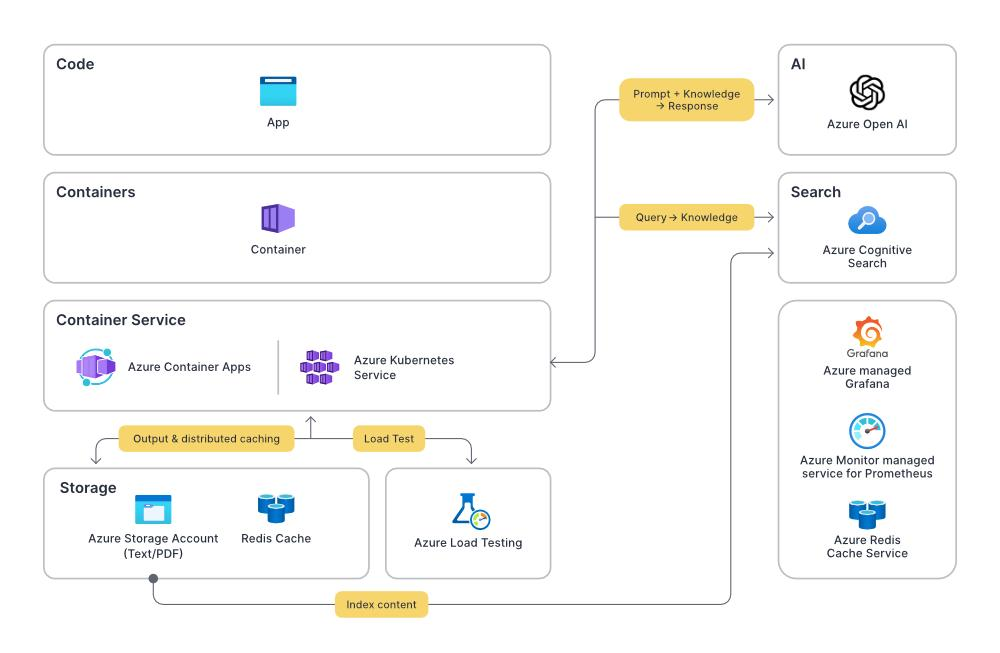Click the 'Output & distributed caching' label
The height and width of the screenshot is (653, 1000).
point(207,439)
